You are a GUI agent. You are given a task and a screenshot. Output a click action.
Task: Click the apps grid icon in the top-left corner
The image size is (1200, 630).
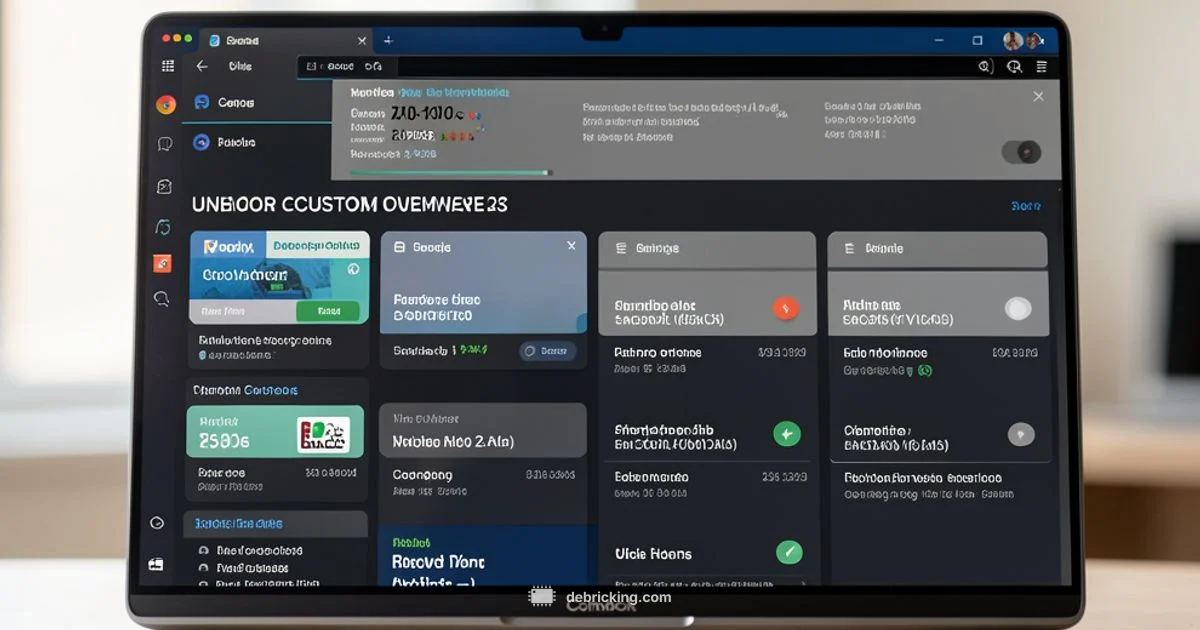click(168, 66)
